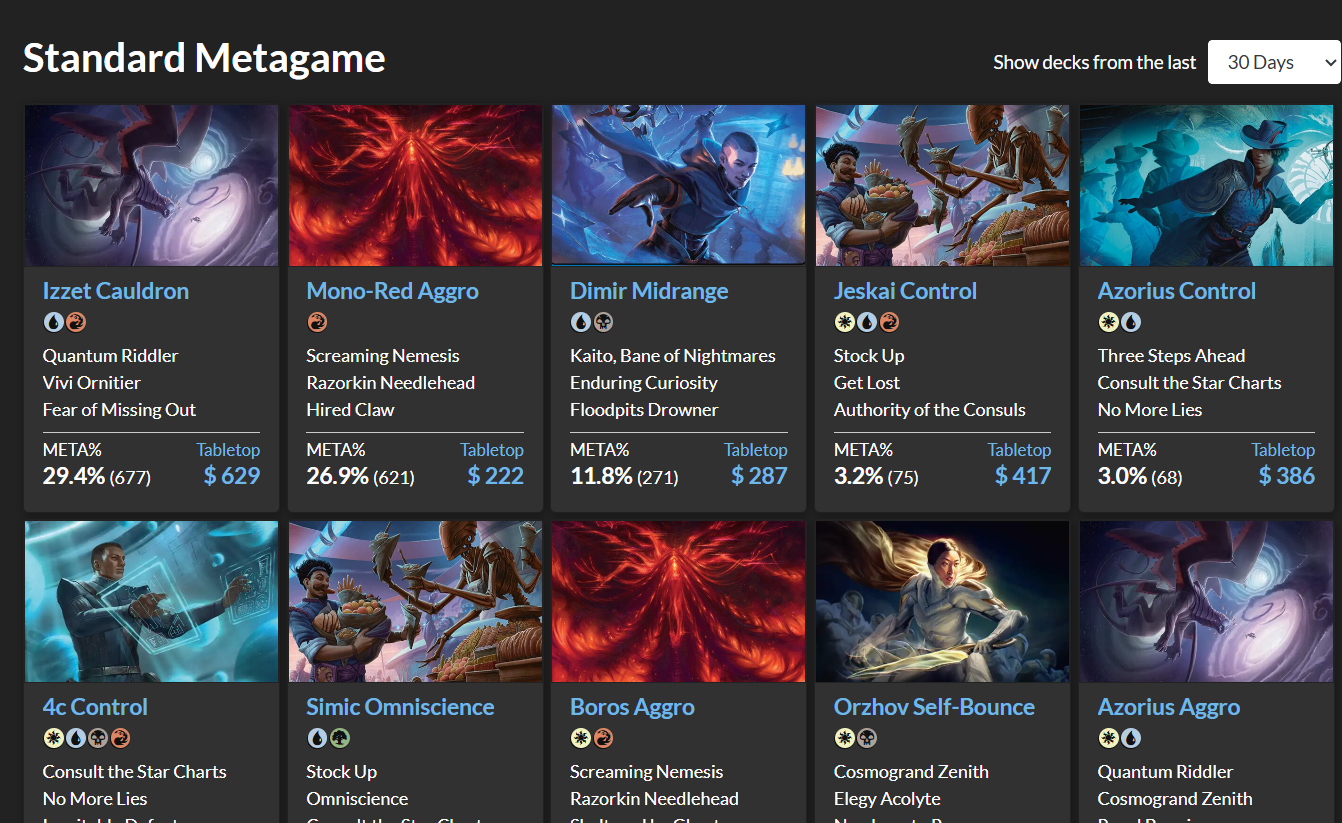The height and width of the screenshot is (823, 1342).
Task: Click the $ 287 Tabletop price
Action: pyautogui.click(x=759, y=476)
